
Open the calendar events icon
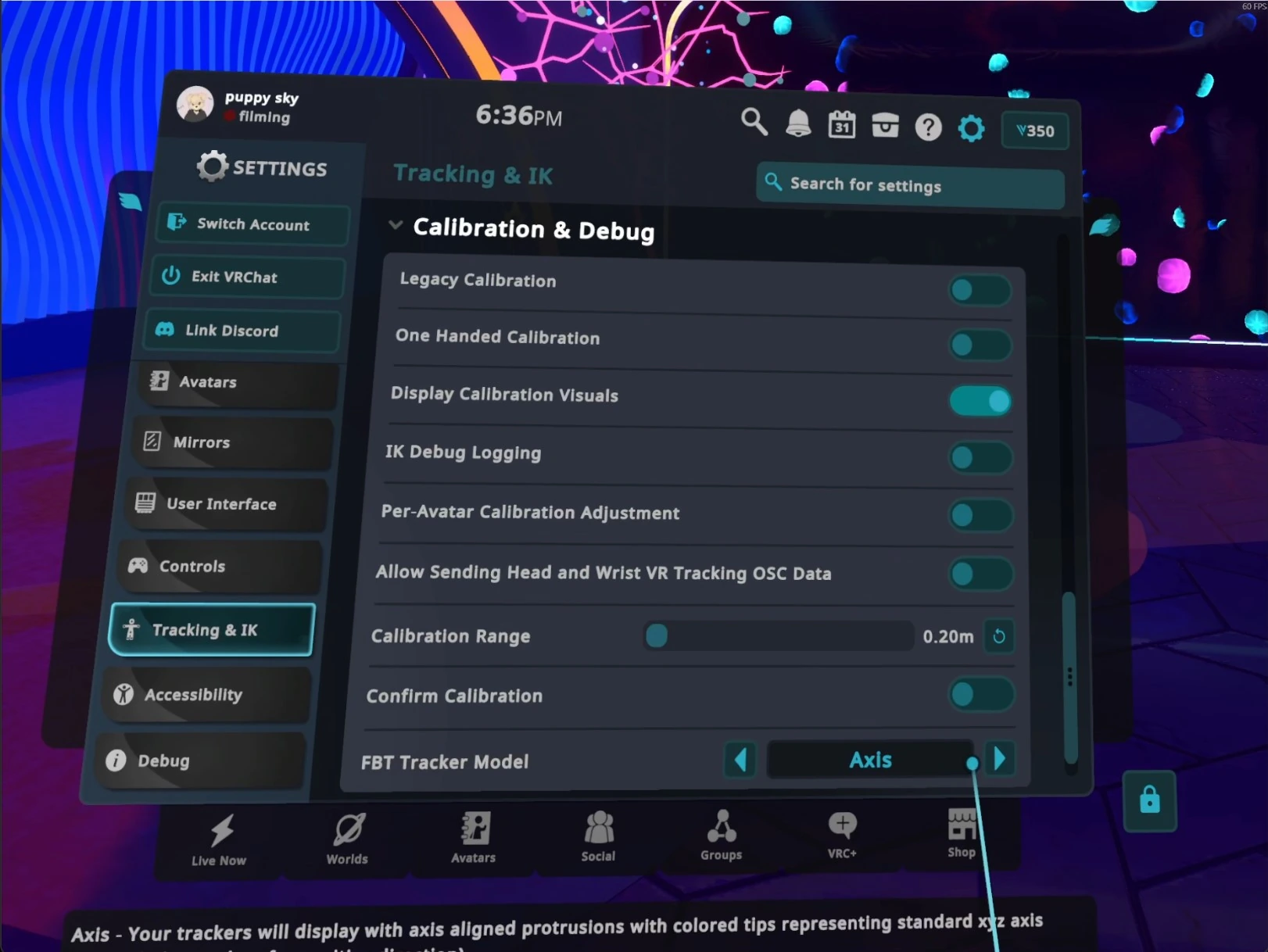point(841,125)
